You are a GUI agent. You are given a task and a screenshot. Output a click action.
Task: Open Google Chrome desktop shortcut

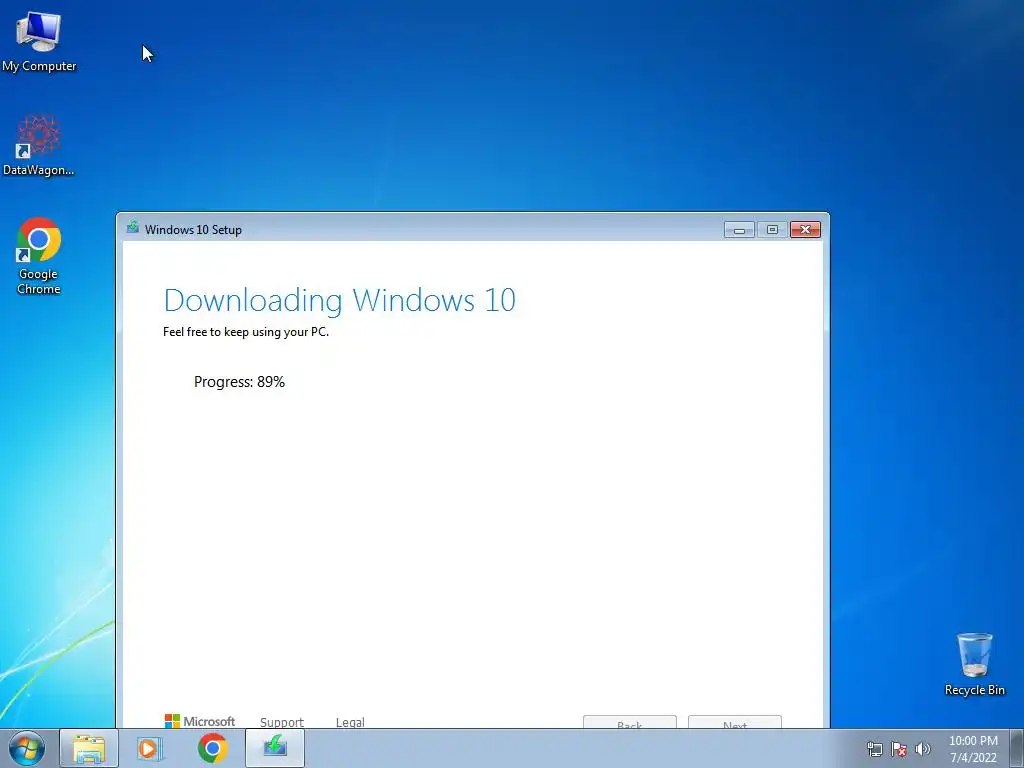click(x=39, y=256)
